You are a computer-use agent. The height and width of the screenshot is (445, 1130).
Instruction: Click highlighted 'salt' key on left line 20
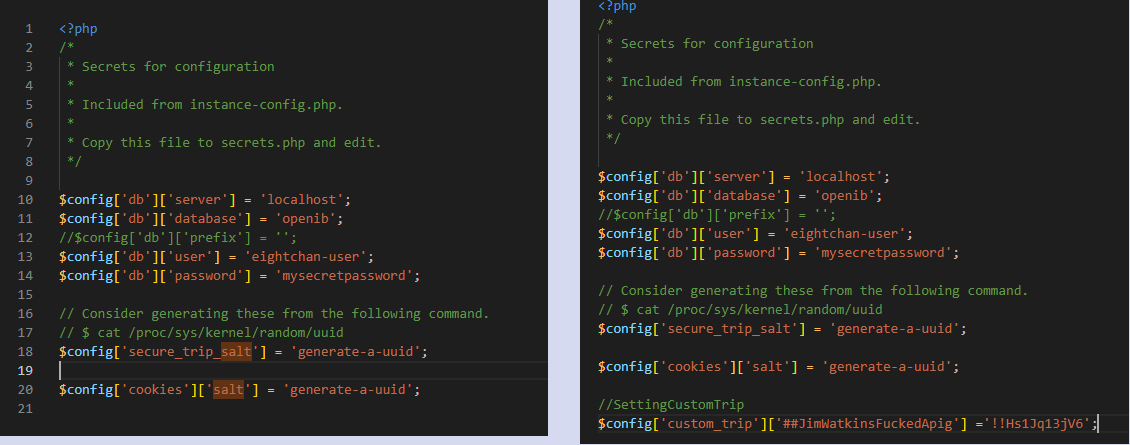[x=228, y=389]
